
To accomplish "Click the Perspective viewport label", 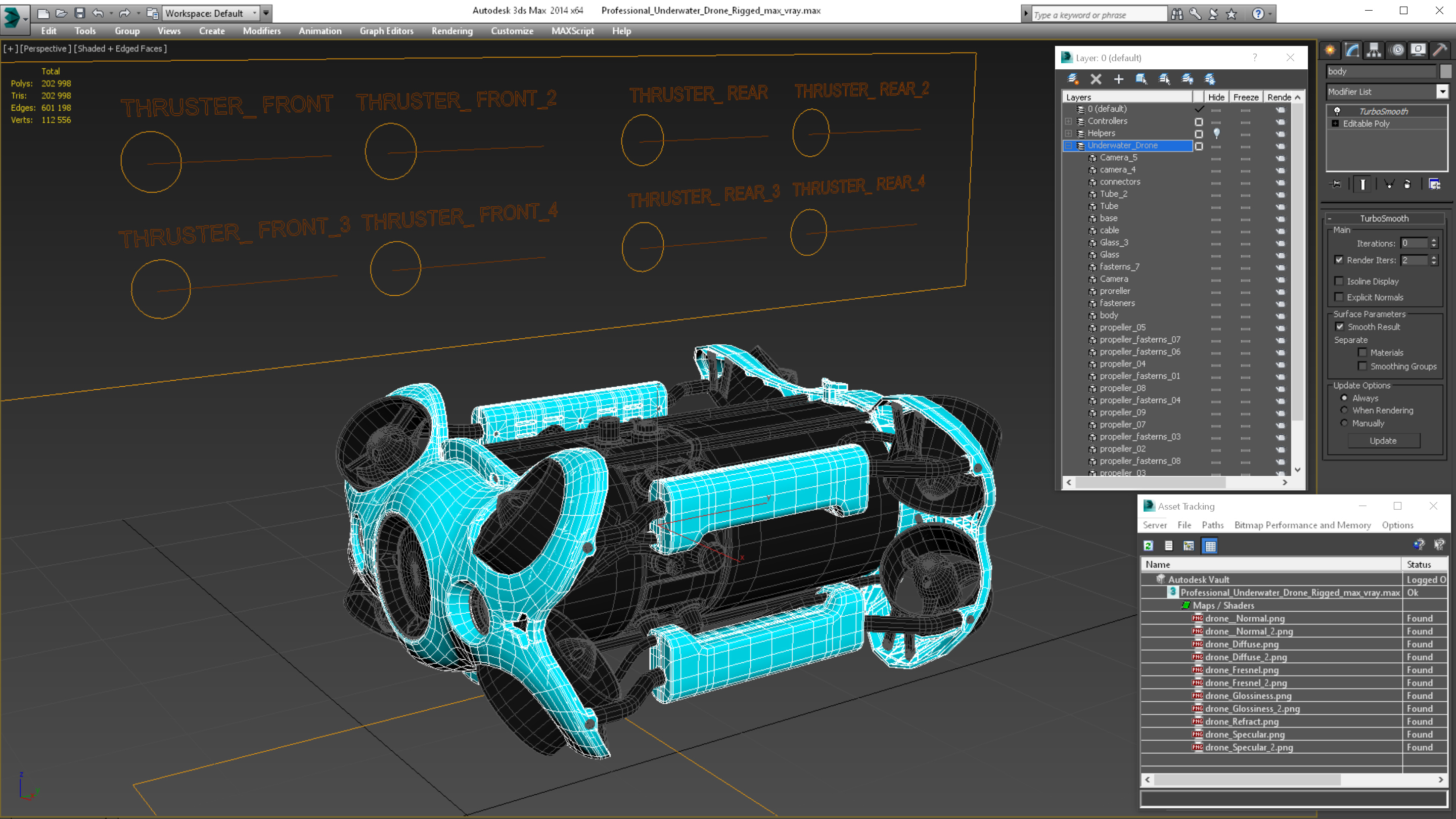I will click(x=46, y=49).
